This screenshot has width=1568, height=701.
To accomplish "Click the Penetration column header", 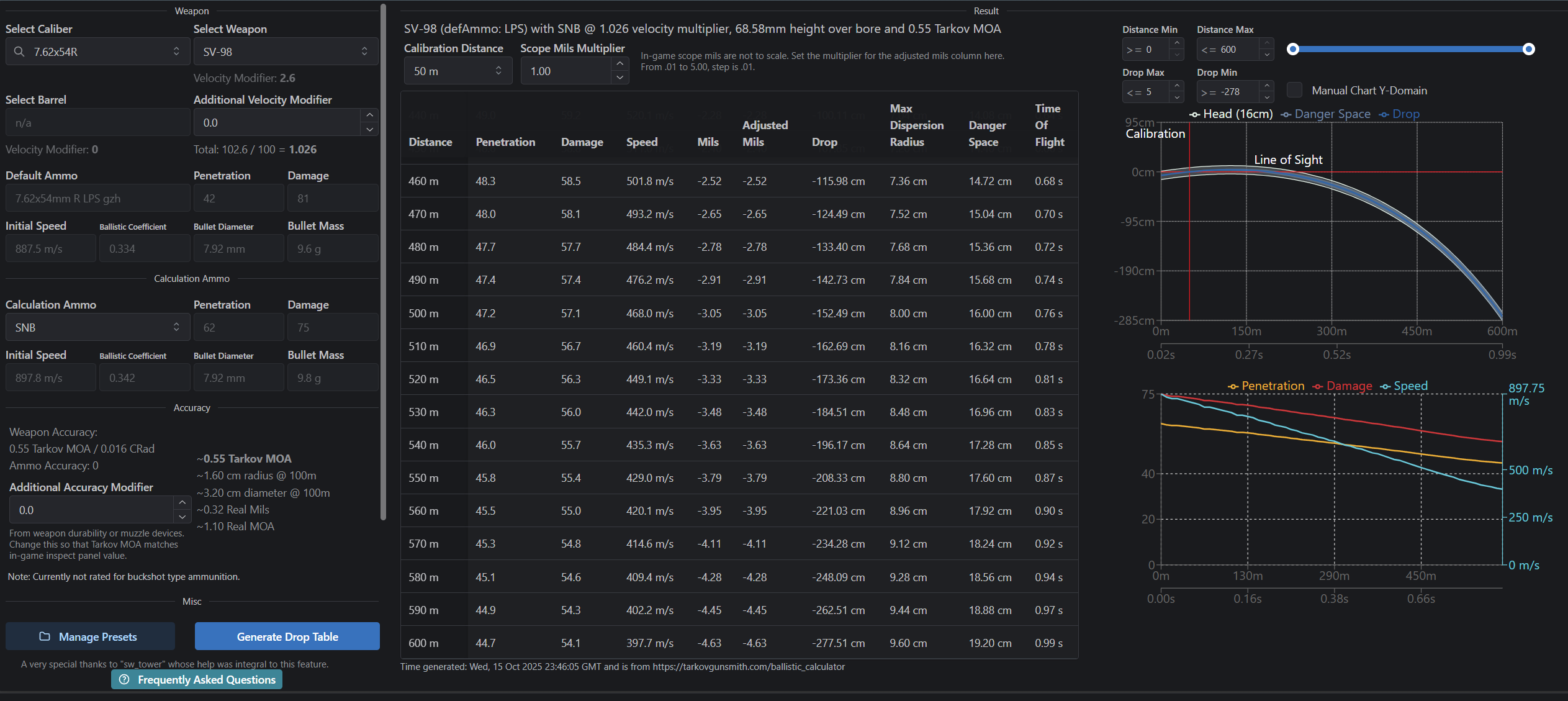I will pyautogui.click(x=505, y=142).
